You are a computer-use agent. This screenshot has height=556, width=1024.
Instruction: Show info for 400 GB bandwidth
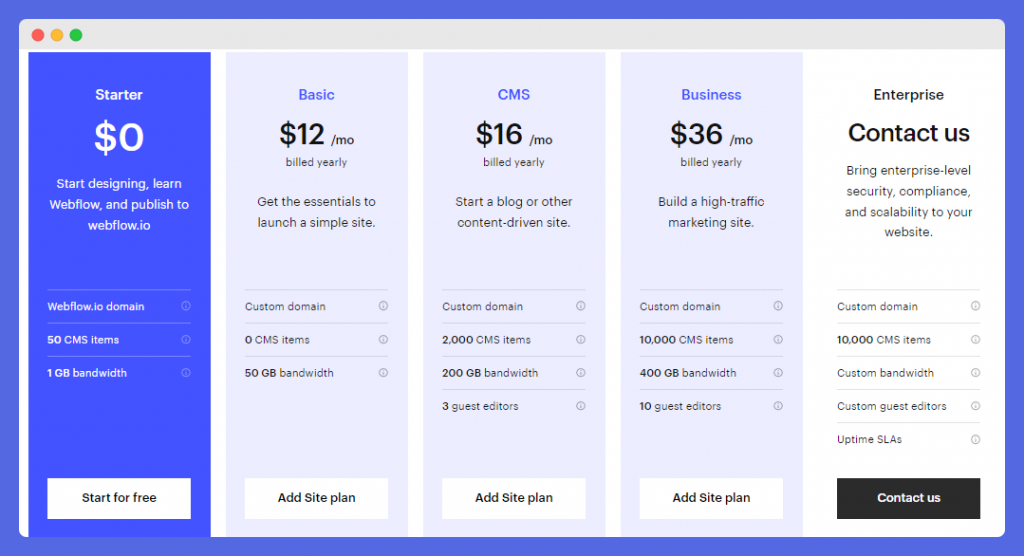point(778,372)
